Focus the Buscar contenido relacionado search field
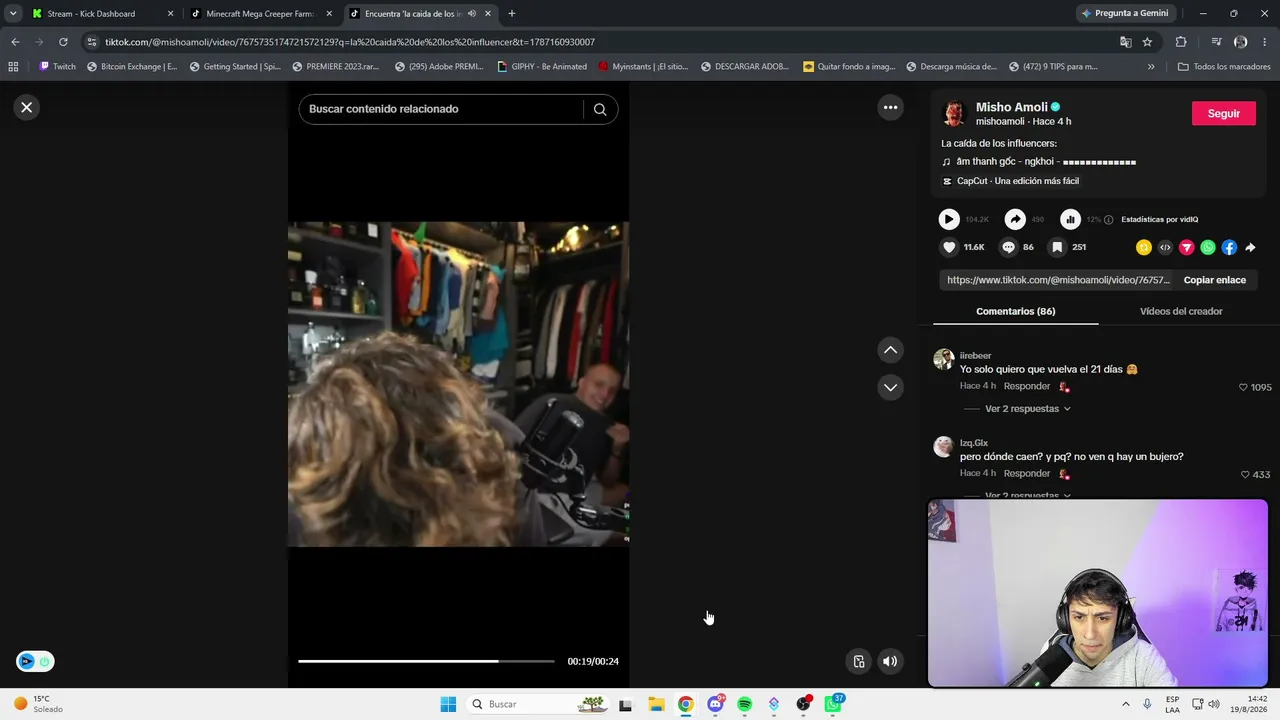 click(x=442, y=109)
